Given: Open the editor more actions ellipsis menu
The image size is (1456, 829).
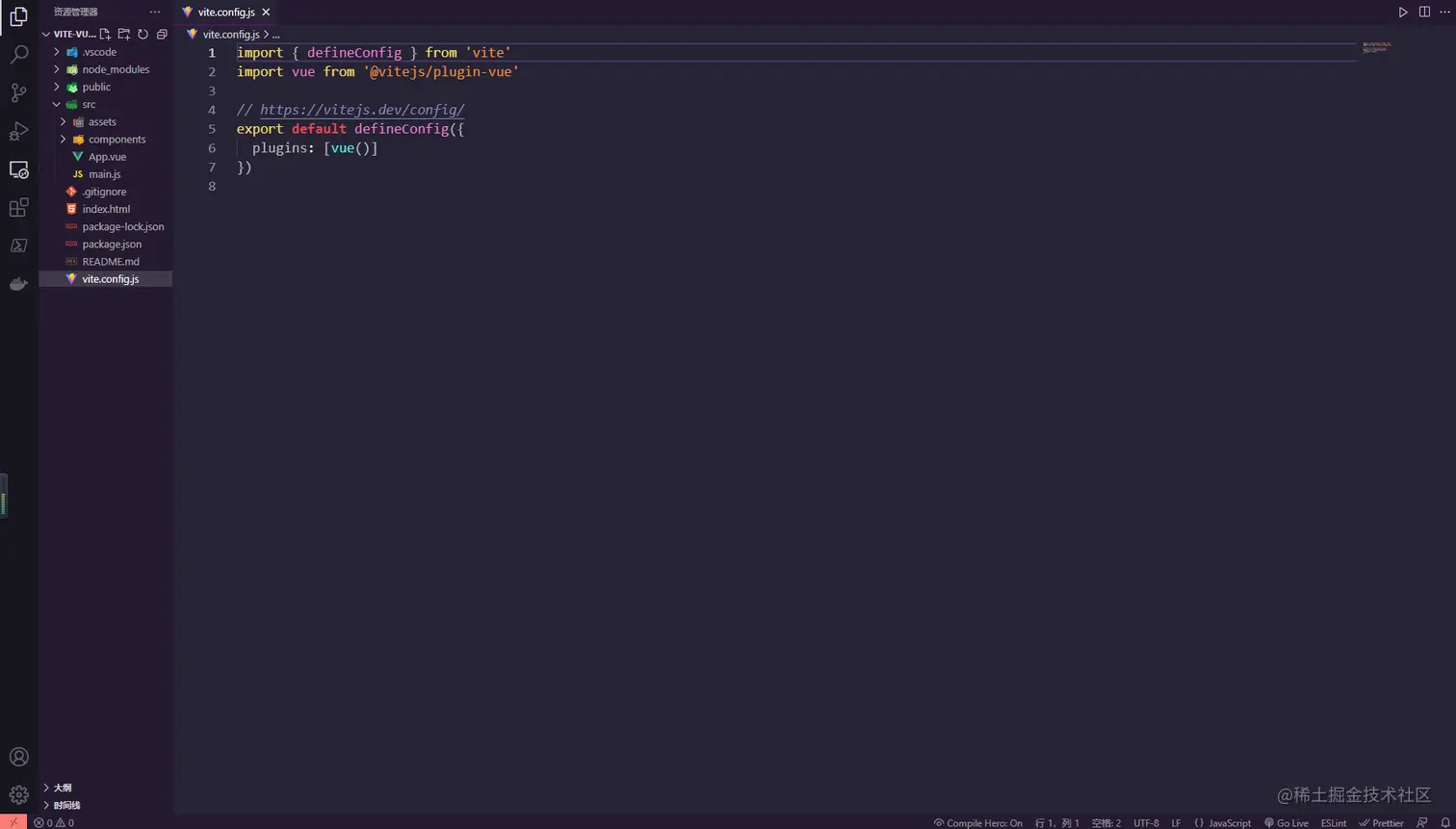Looking at the screenshot, I should click(1444, 12).
